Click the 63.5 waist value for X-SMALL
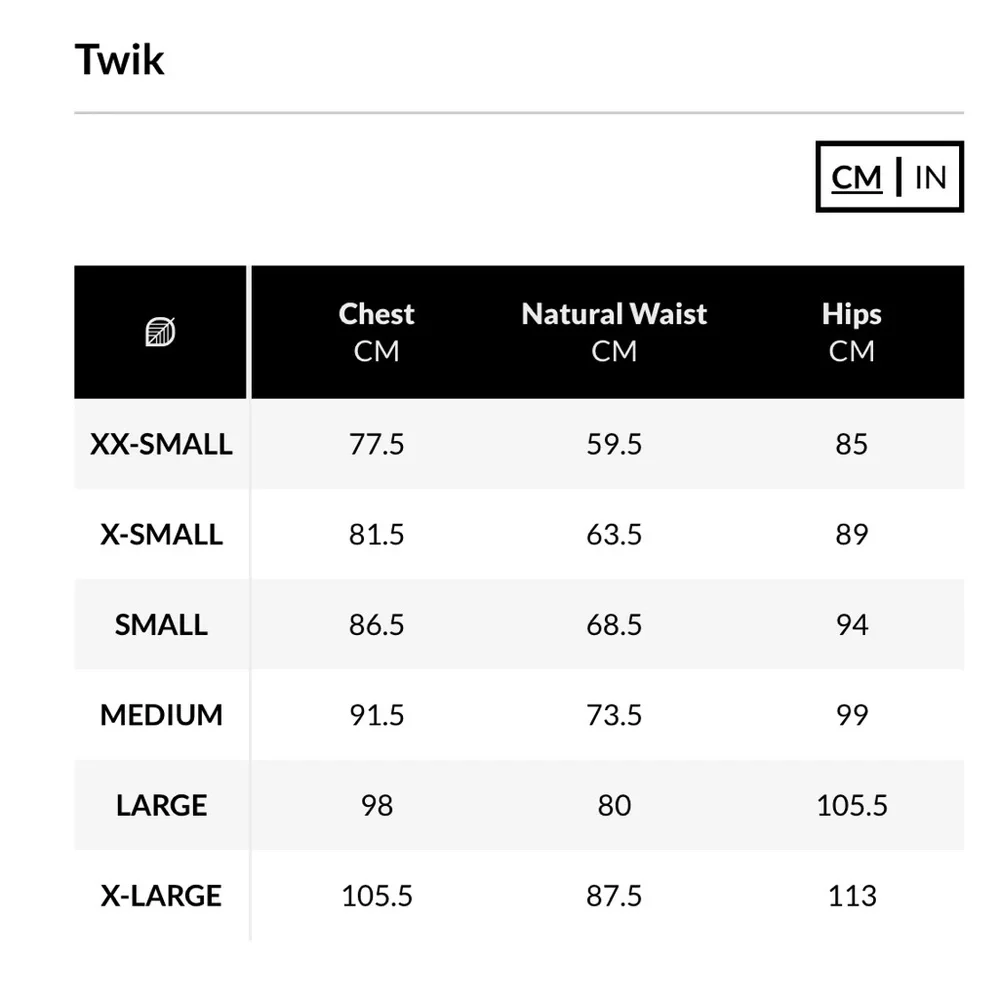The height and width of the screenshot is (1000, 1000). 614,534
